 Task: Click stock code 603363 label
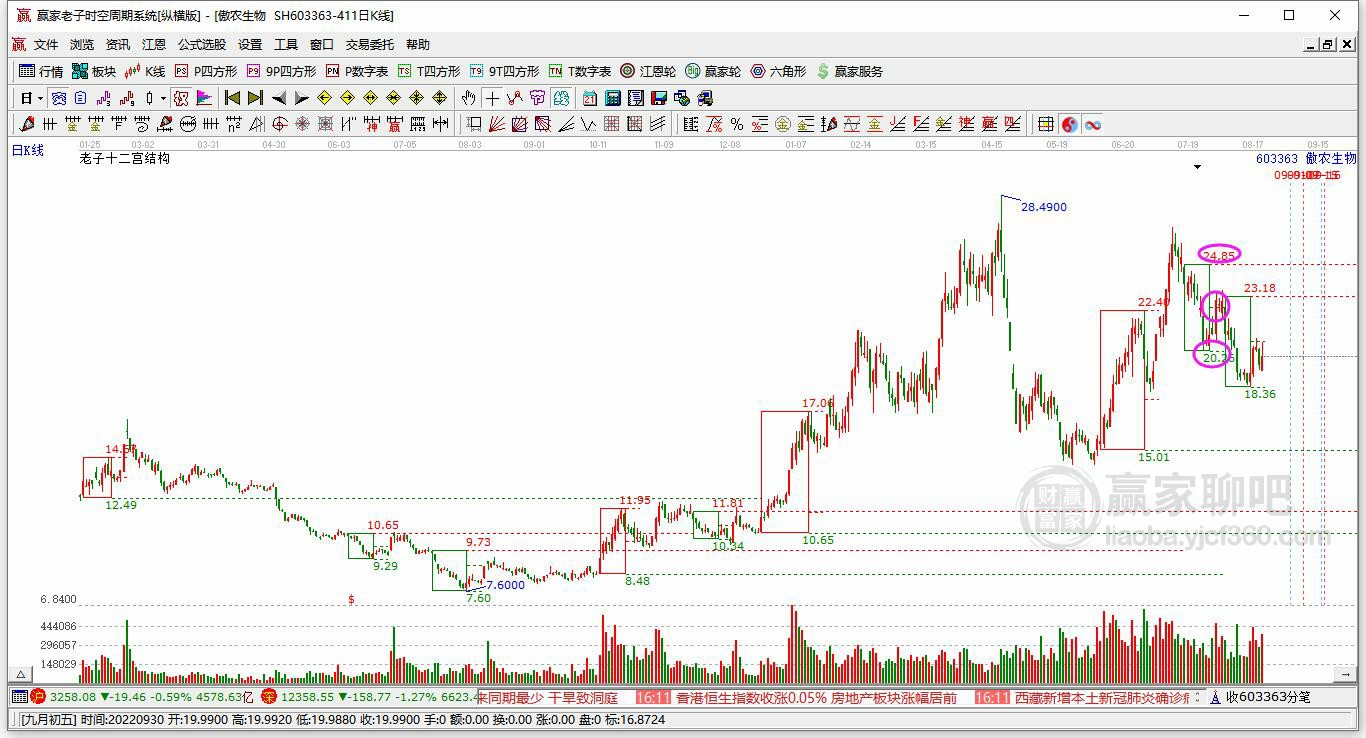coord(1277,158)
